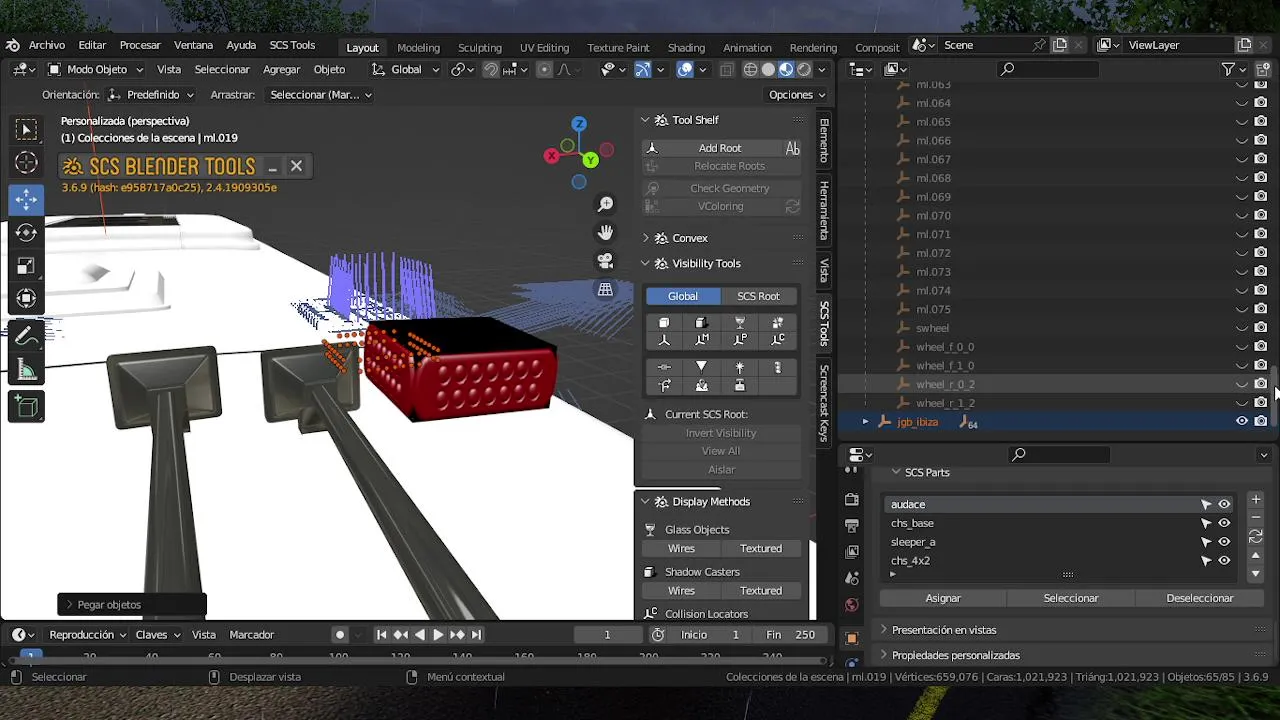
Task: Pick the Annotate tool
Action: click(x=26, y=336)
